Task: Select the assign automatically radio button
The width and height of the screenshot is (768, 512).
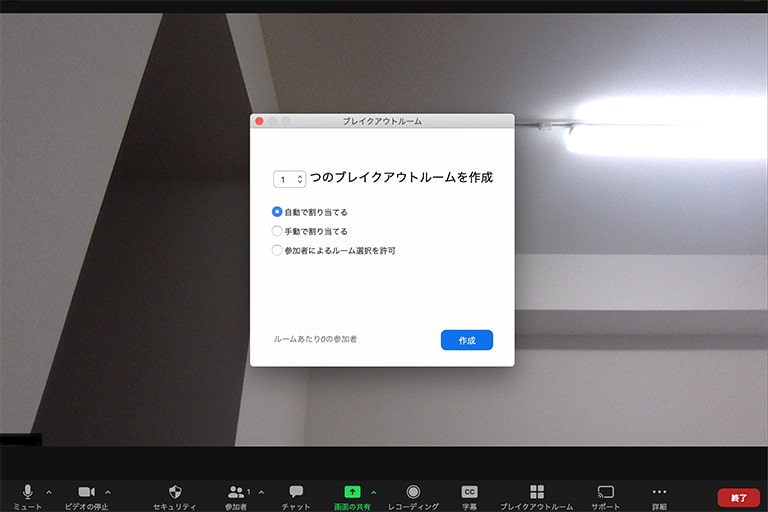Action: coord(277,212)
